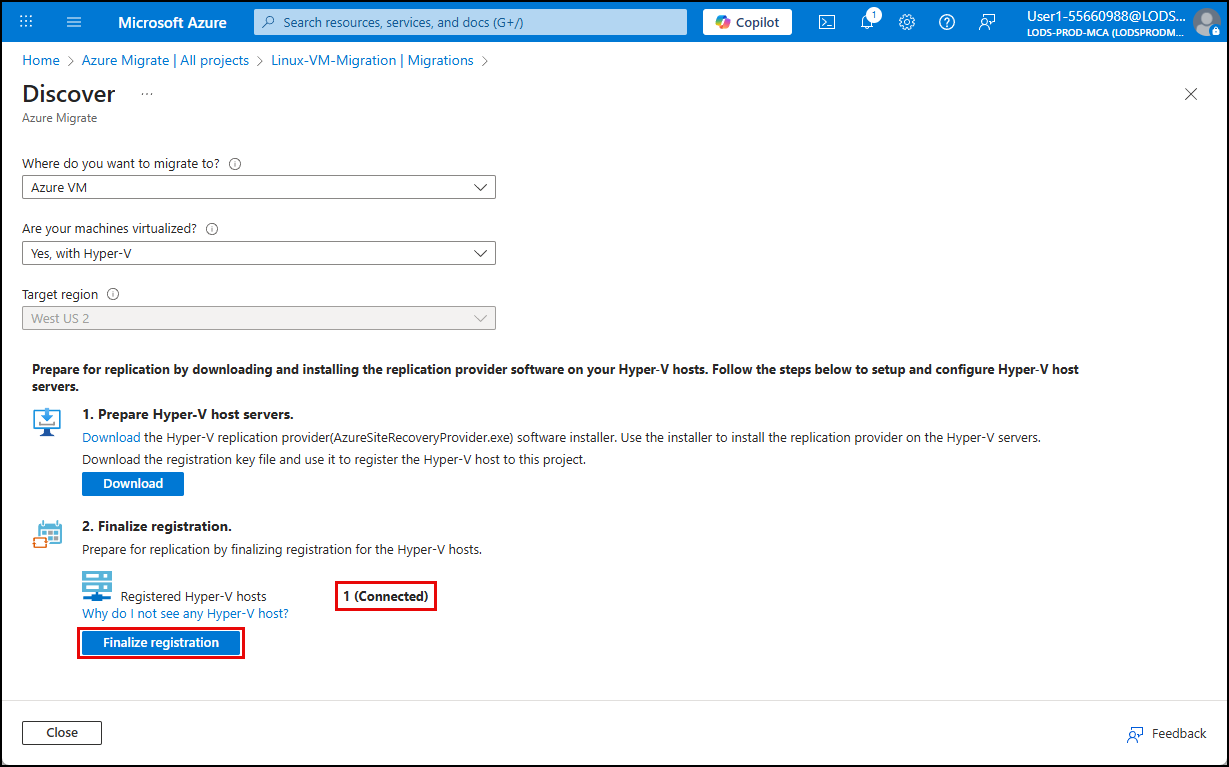Click the '1 (Connected)' host status
This screenshot has height=767, width=1229.
point(386,596)
